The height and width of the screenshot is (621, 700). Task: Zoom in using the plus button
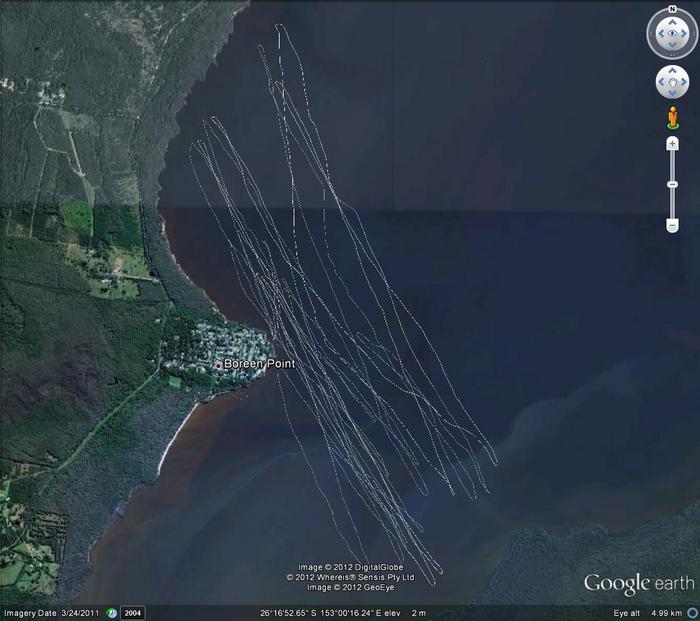pos(672,144)
